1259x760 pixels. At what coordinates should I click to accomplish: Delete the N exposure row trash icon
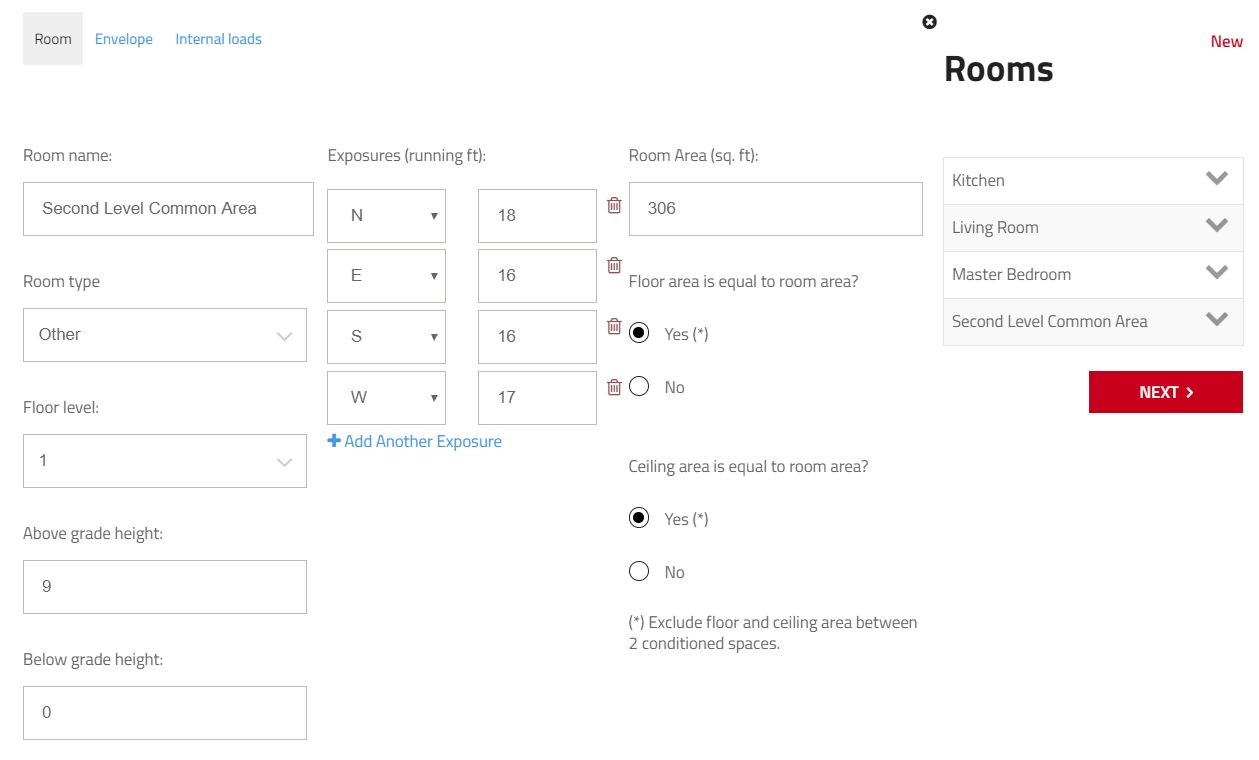[x=614, y=205]
